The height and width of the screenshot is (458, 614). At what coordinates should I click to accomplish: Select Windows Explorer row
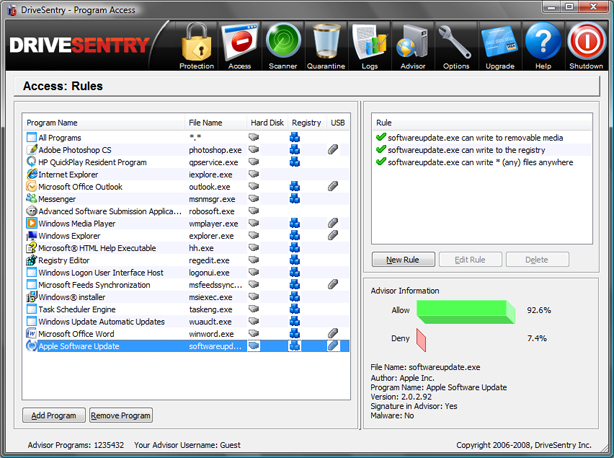tap(186, 235)
